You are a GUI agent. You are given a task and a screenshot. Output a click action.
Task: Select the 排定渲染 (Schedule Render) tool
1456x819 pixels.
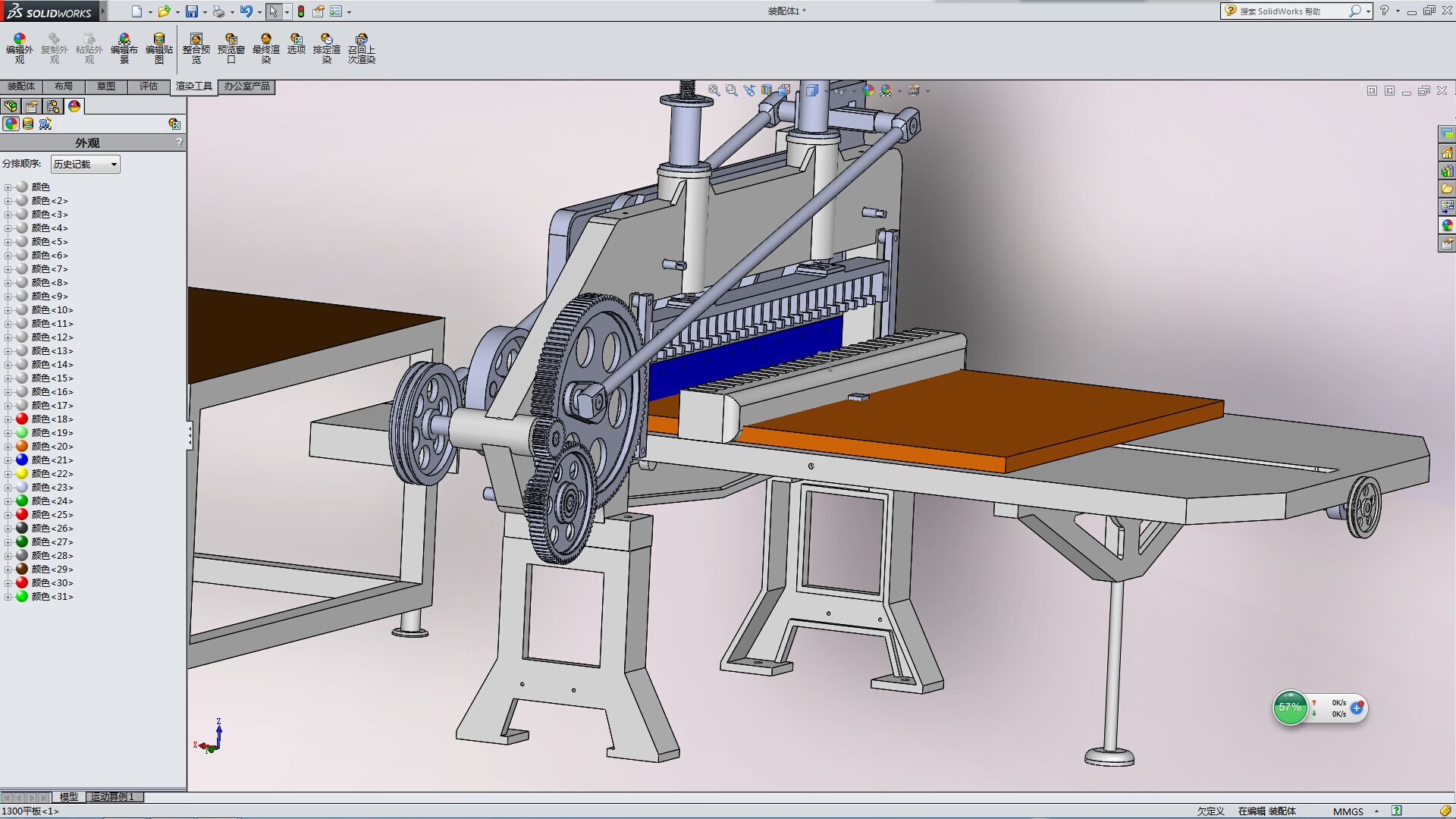coord(326,47)
